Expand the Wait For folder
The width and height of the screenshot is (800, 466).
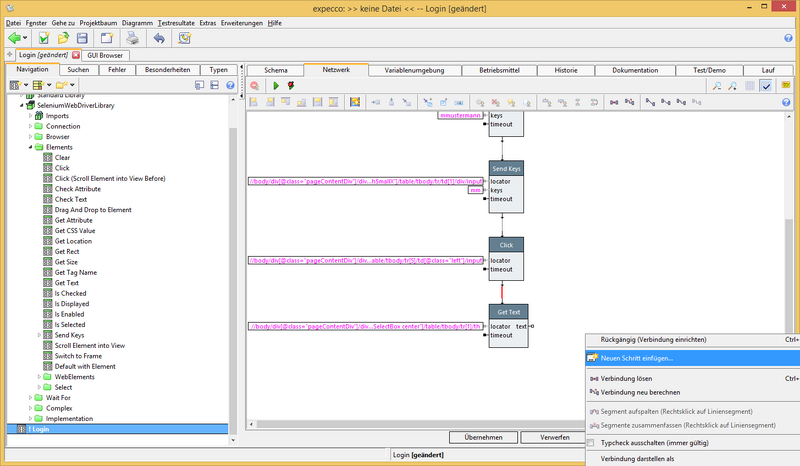point(30,398)
